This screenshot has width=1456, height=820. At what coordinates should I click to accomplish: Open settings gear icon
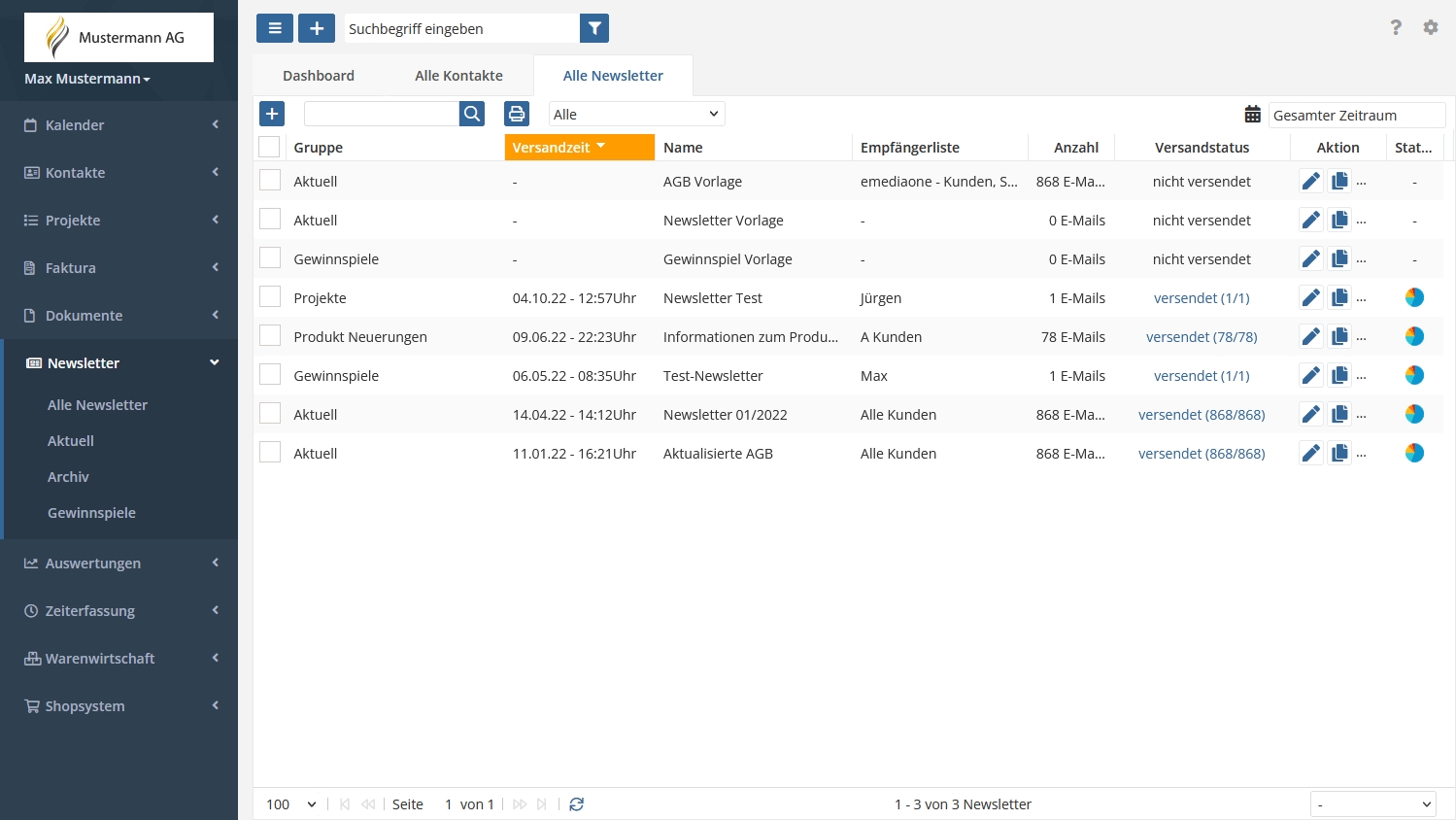pos(1431,27)
